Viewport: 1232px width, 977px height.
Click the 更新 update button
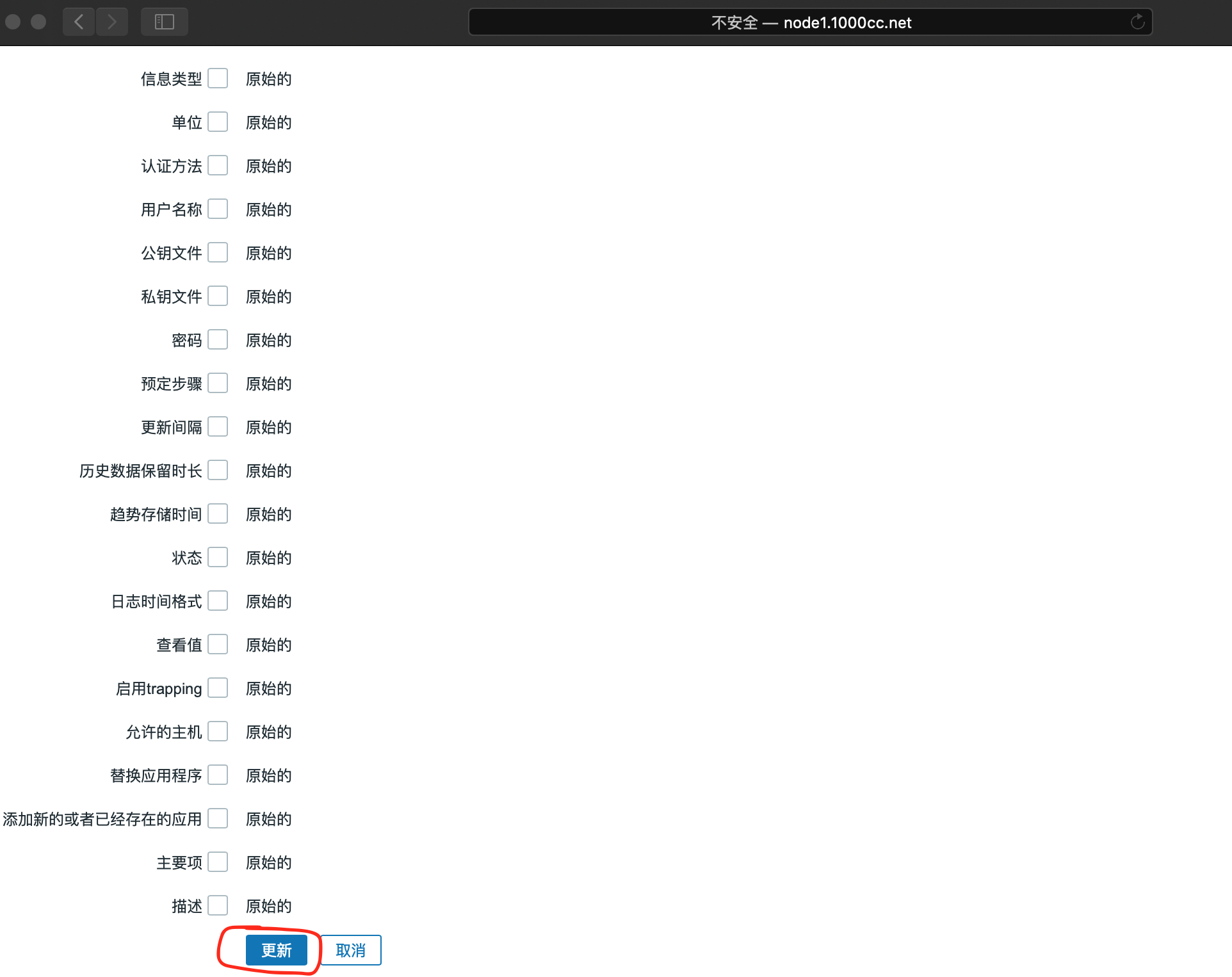click(x=276, y=950)
